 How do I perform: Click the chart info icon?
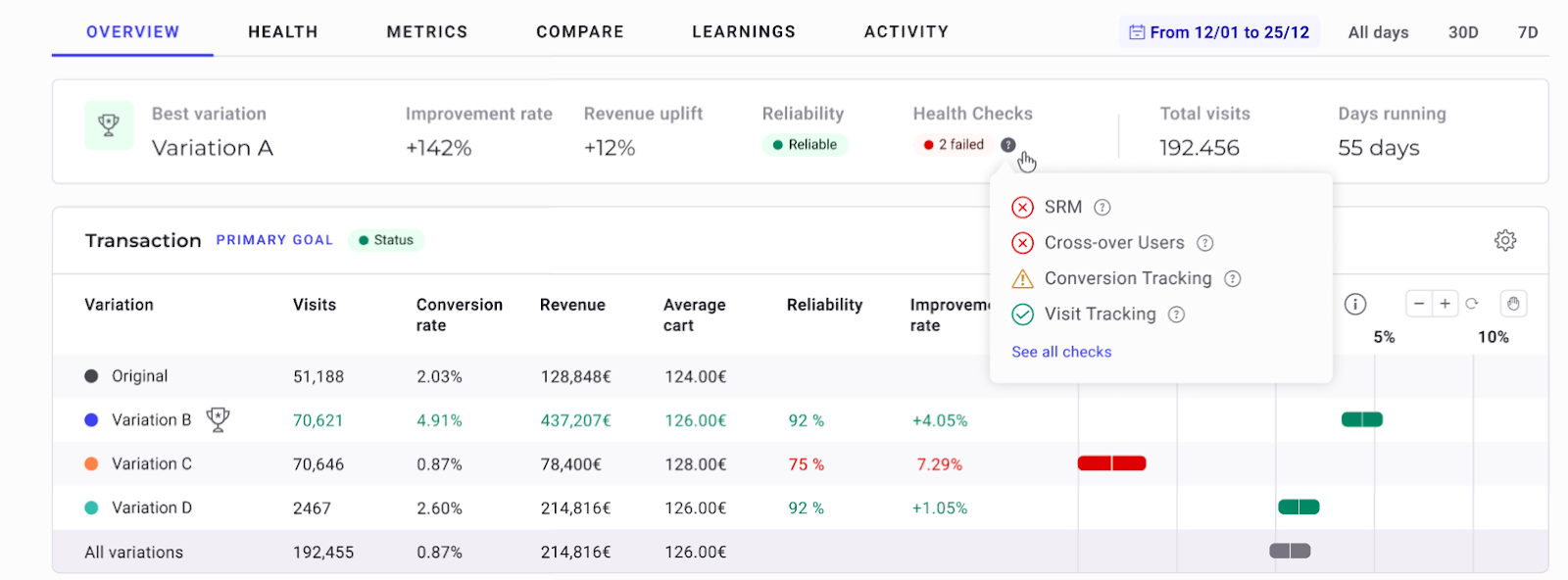click(1355, 304)
